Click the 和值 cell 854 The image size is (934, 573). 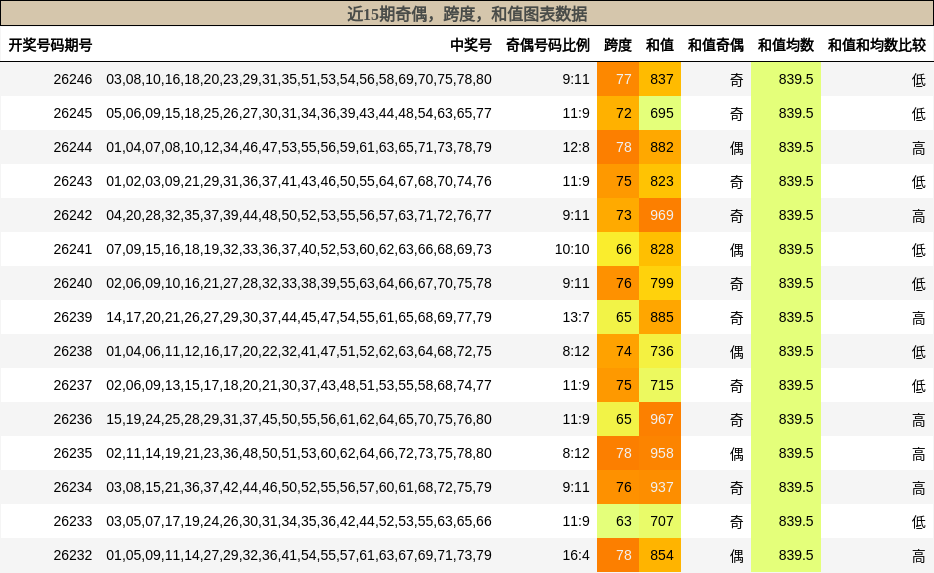tap(660, 555)
